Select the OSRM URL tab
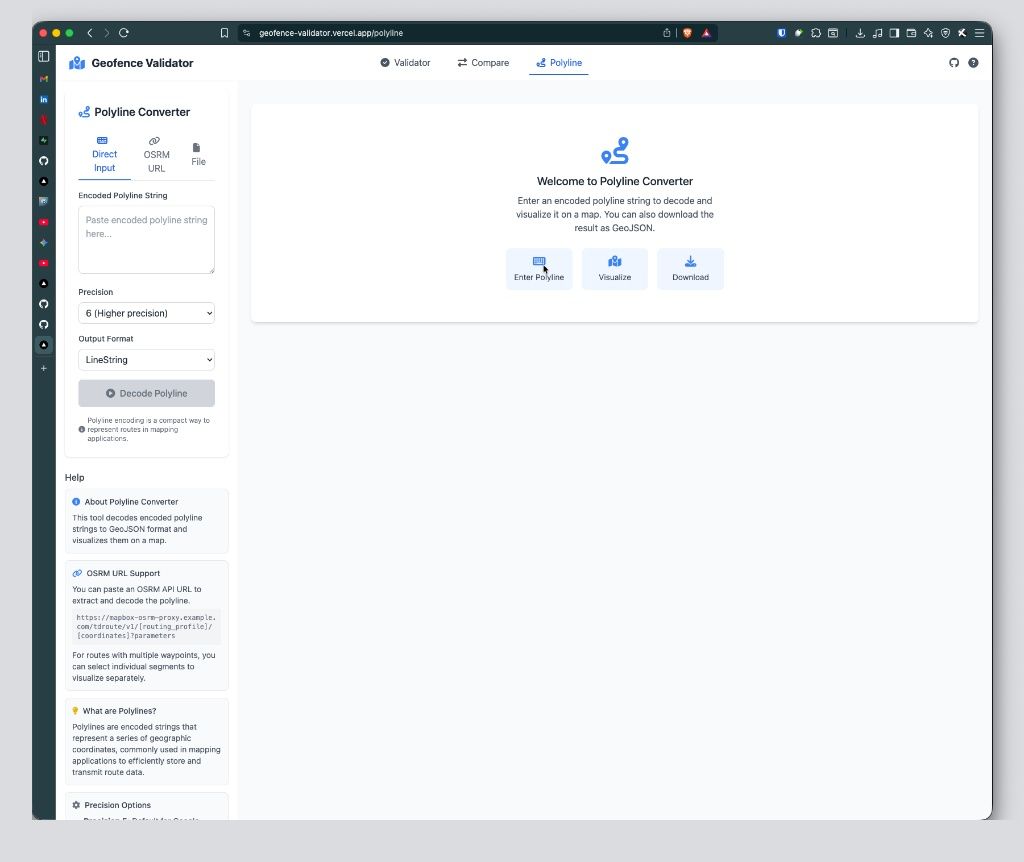This screenshot has height=862, width=1024. (156, 155)
